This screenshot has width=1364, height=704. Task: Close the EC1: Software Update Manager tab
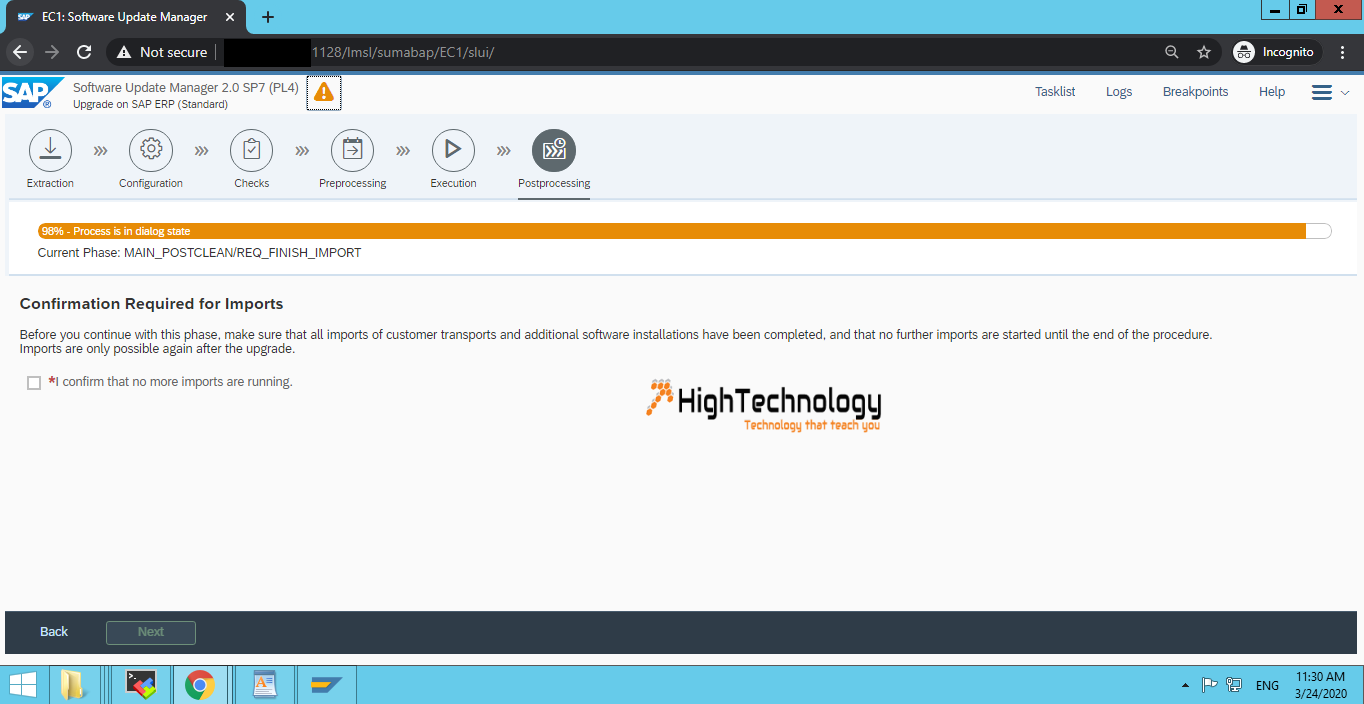coord(229,17)
